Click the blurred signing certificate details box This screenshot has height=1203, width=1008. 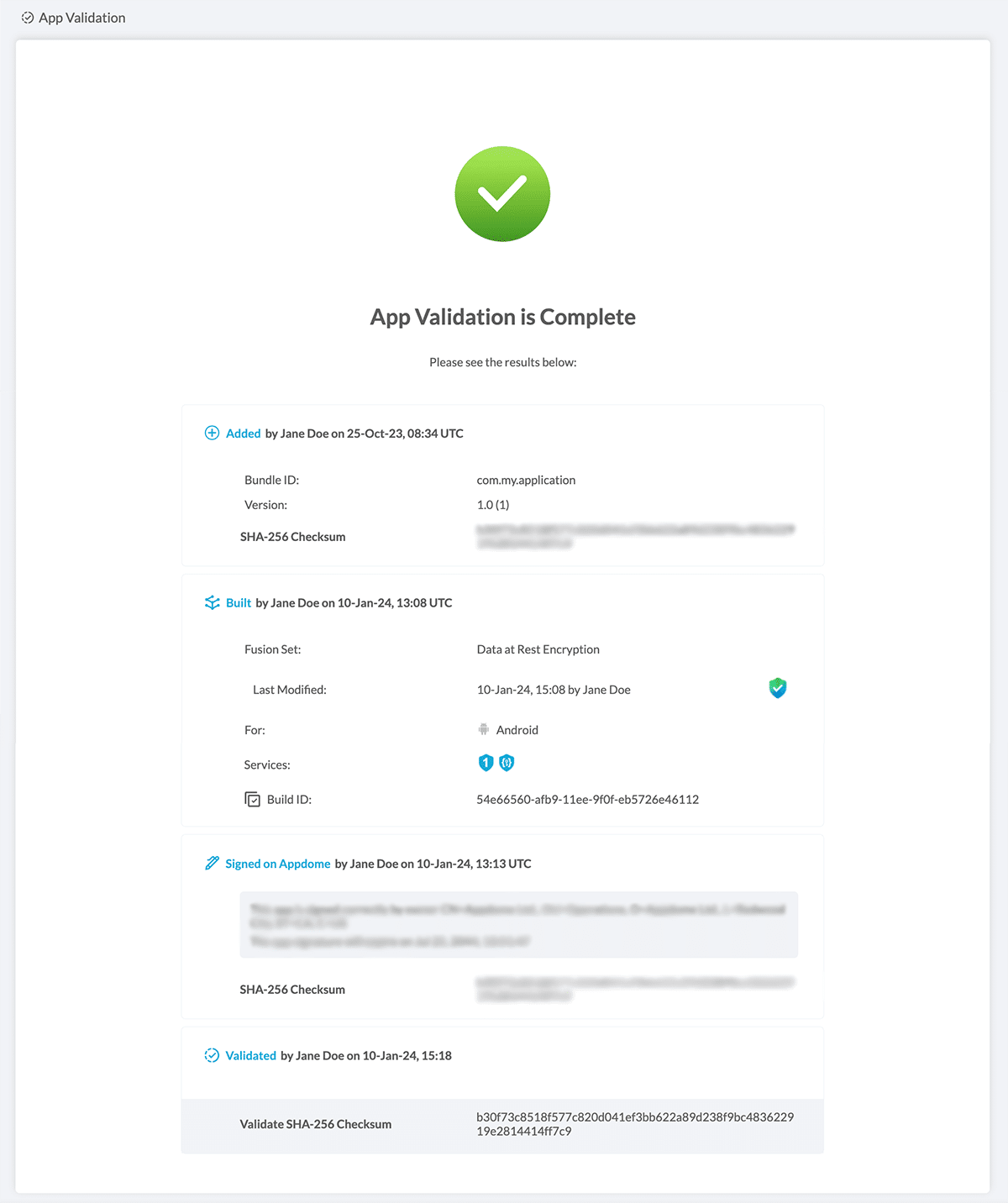click(518, 925)
